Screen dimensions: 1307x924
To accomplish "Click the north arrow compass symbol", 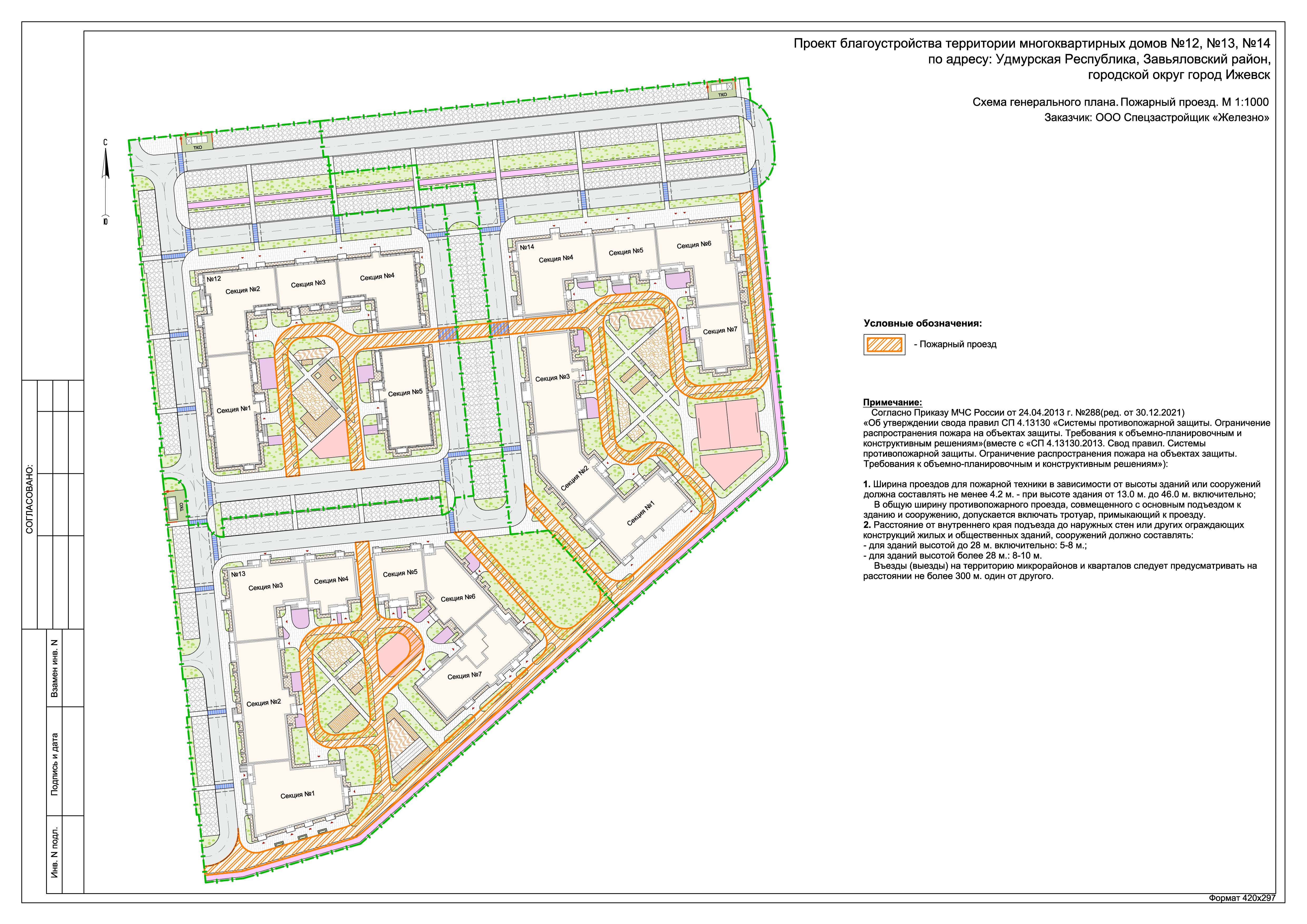I will point(105,182).
